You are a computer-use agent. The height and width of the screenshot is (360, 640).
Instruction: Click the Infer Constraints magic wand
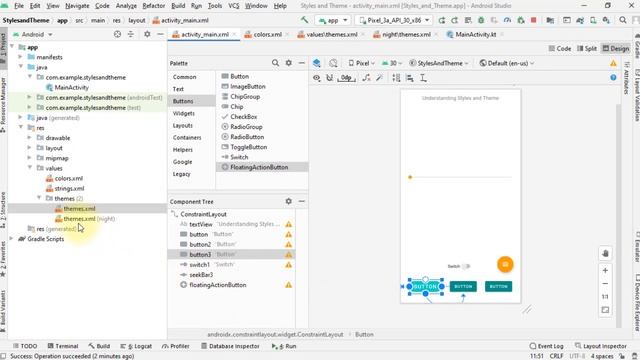[380, 78]
